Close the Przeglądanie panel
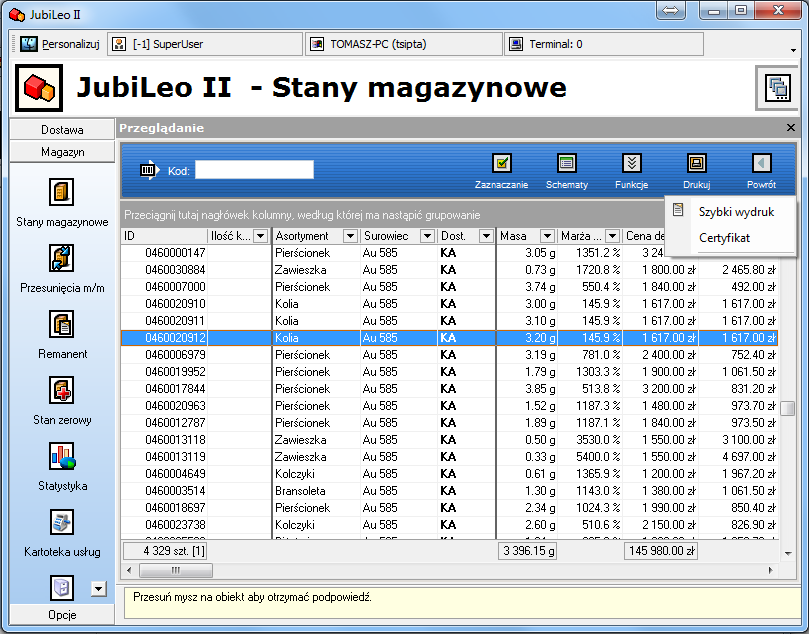Viewport: 809px width, 634px height. [x=790, y=127]
